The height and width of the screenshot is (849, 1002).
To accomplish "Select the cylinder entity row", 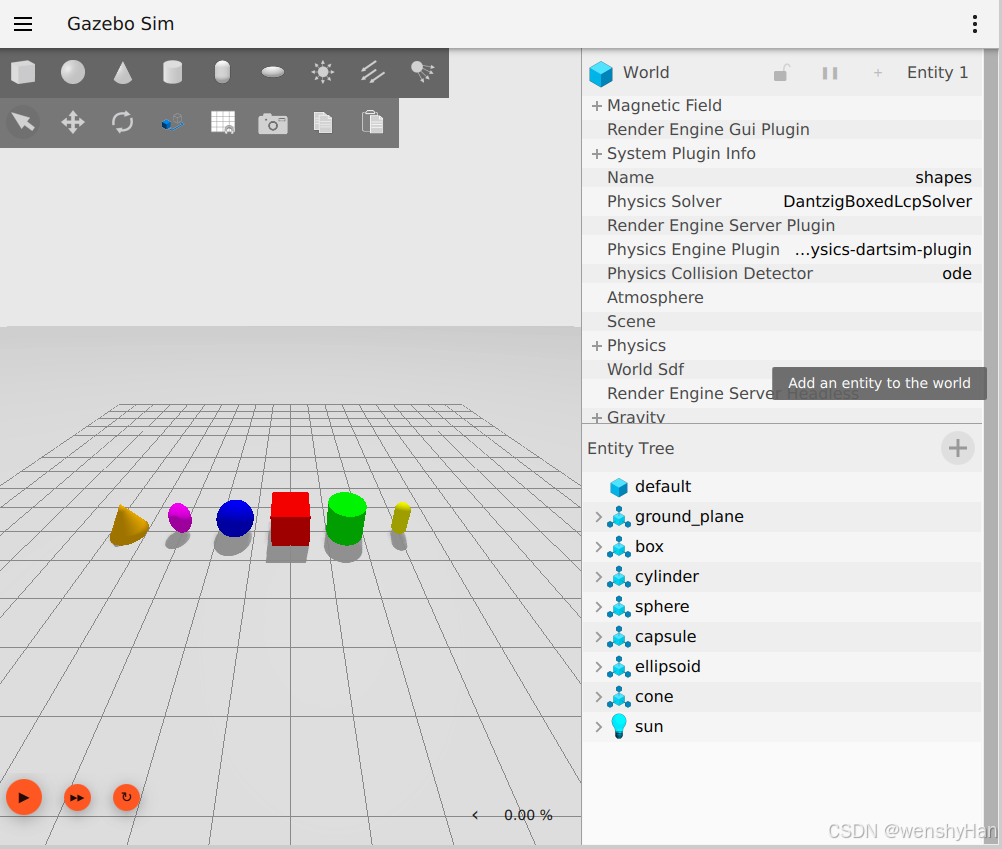I will coord(784,577).
